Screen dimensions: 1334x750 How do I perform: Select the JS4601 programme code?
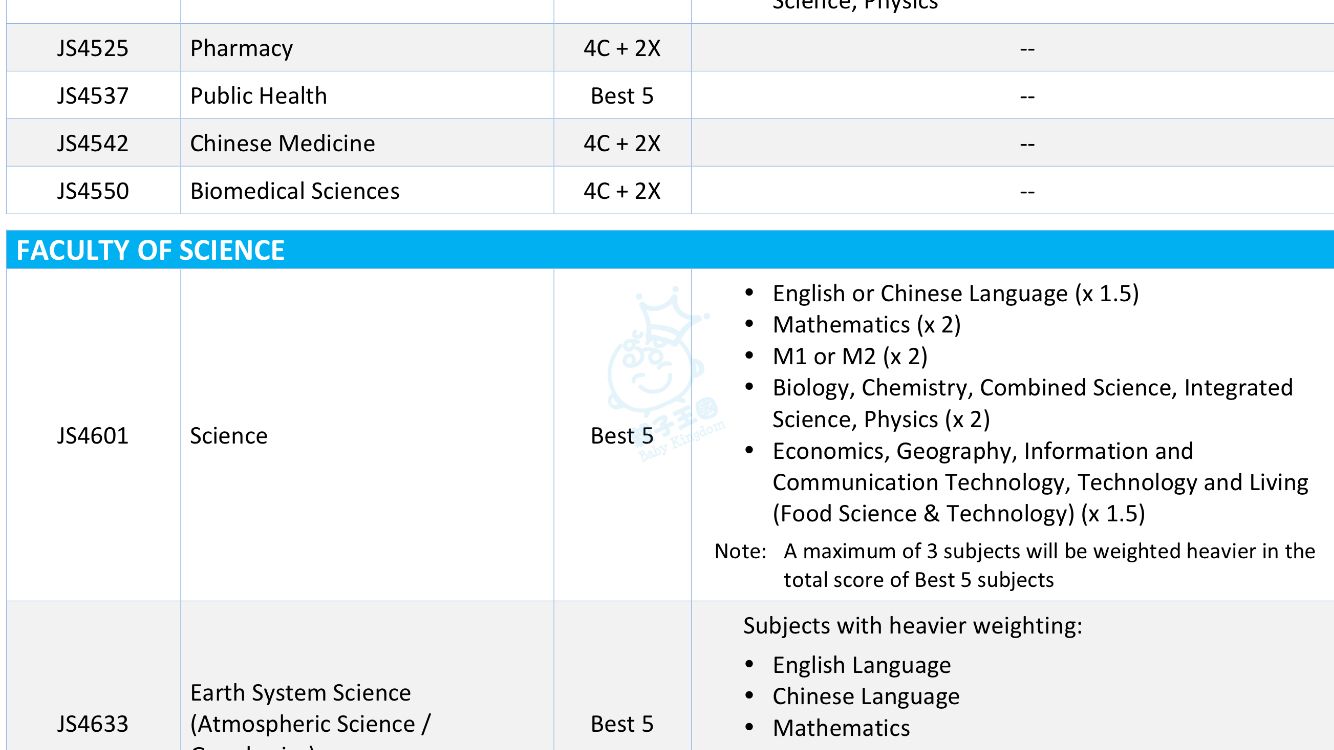point(93,436)
